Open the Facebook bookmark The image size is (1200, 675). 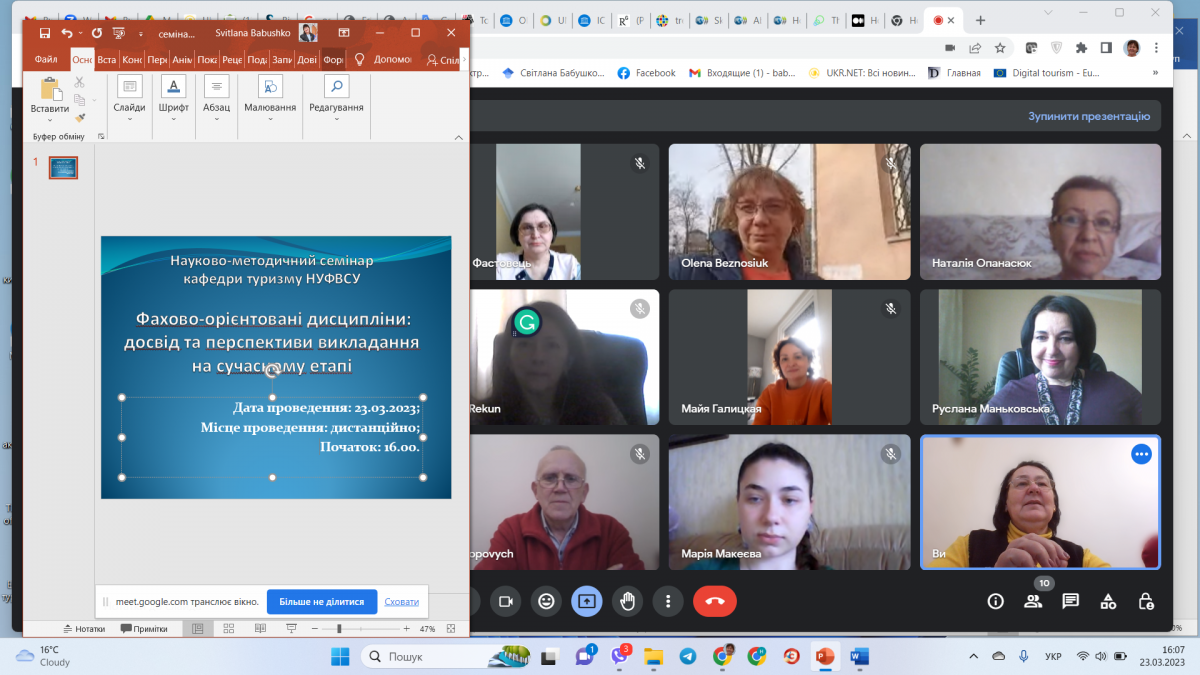tap(646, 73)
